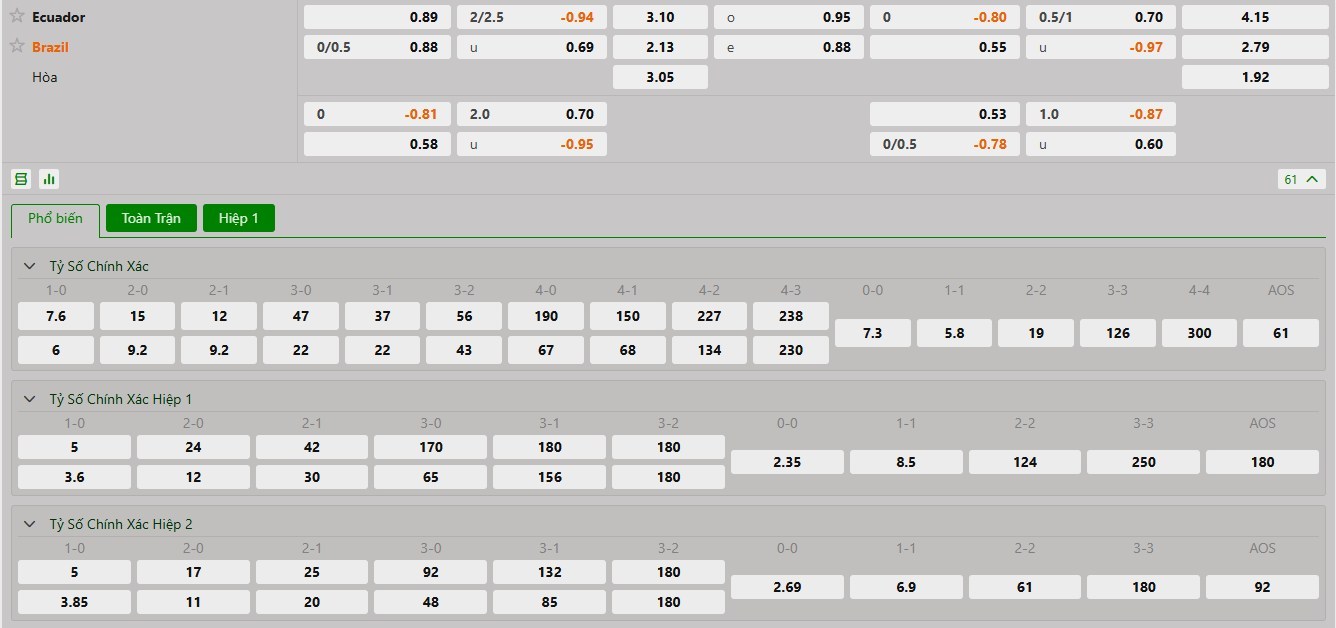
Task: Pick first-half handicap odds 0.55
Action: pyautogui.click(x=945, y=47)
